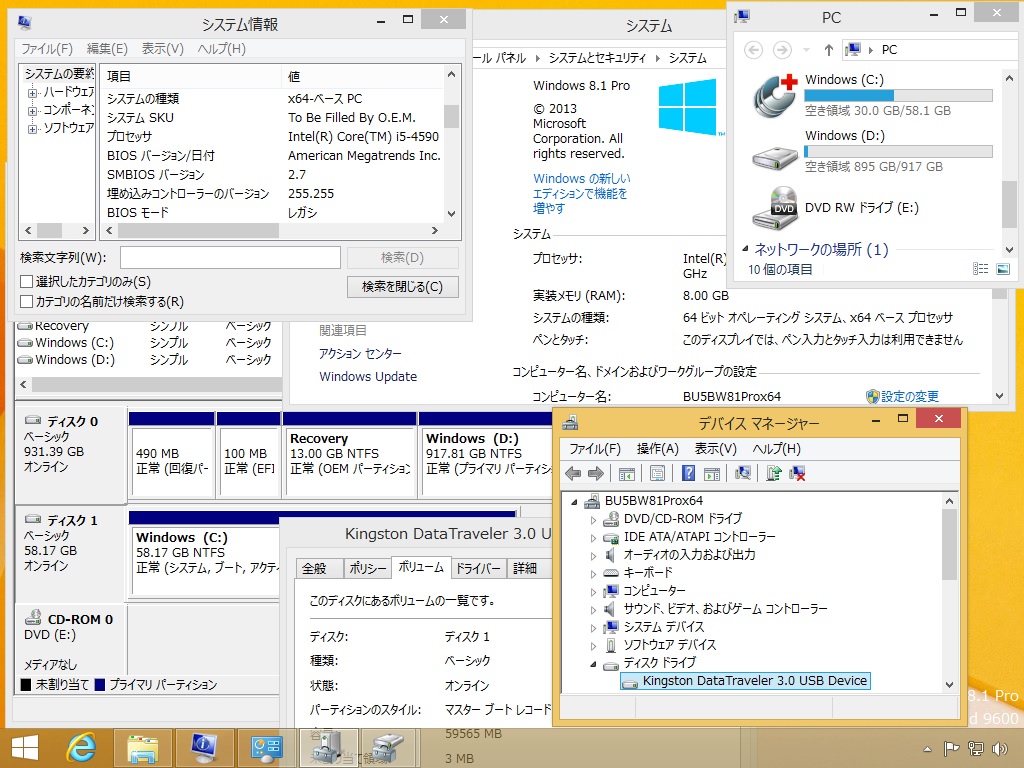Click システムとセキュリティ in the breadcrumb

pyautogui.click(x=597, y=58)
